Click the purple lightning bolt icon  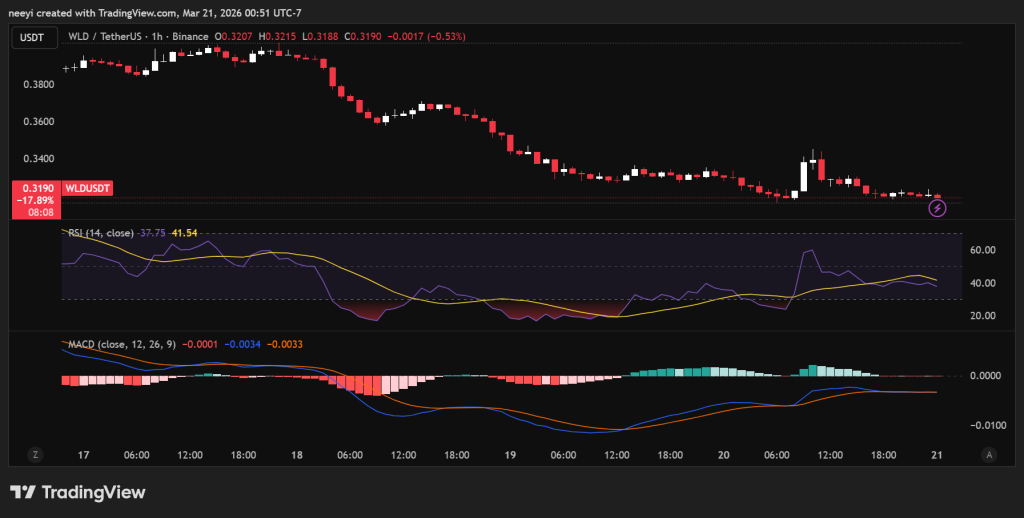click(937, 208)
